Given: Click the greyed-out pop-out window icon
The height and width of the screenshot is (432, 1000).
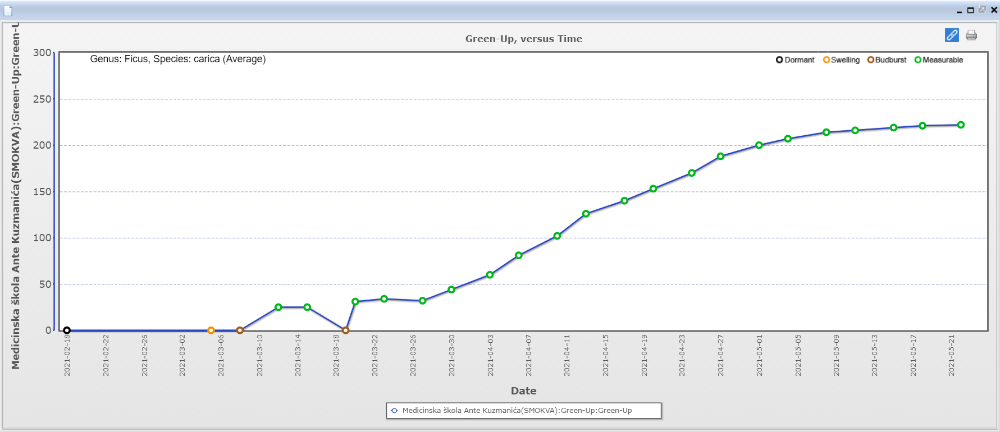Looking at the screenshot, I should pyautogui.click(x=982, y=9).
